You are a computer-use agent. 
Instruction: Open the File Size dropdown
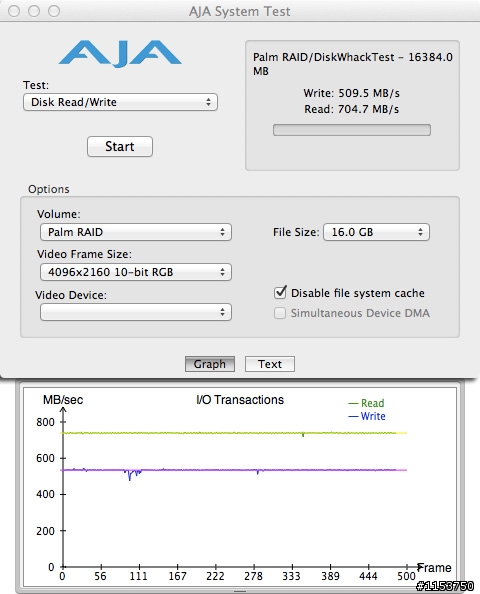tap(376, 232)
